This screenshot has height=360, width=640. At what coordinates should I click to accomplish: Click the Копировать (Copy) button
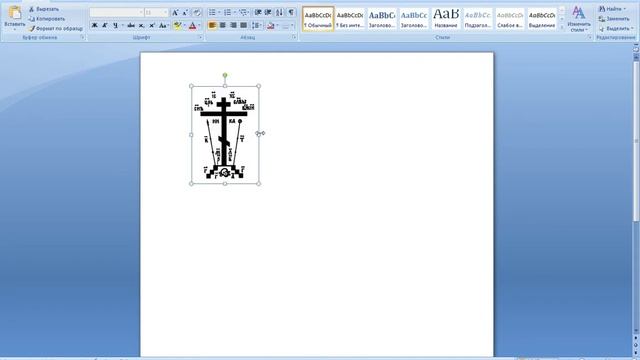pos(47,19)
